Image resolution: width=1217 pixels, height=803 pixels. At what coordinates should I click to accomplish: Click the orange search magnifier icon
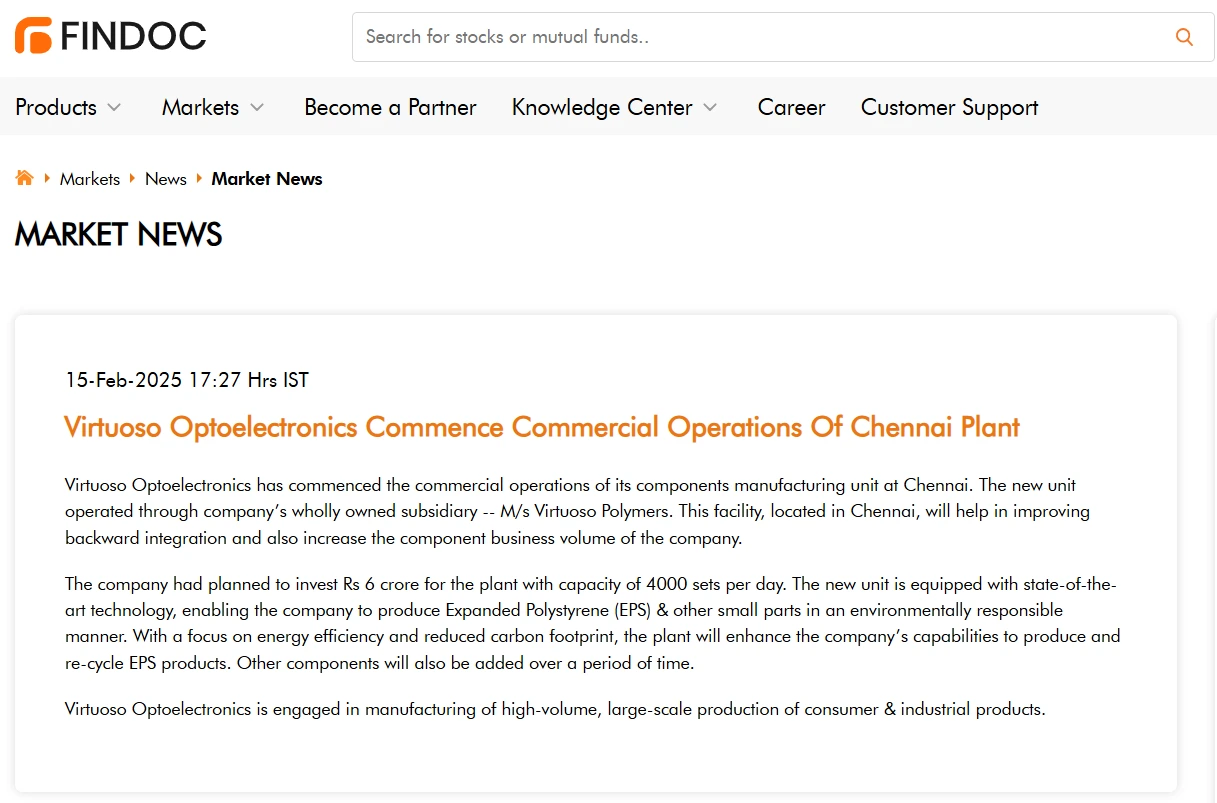point(1184,37)
